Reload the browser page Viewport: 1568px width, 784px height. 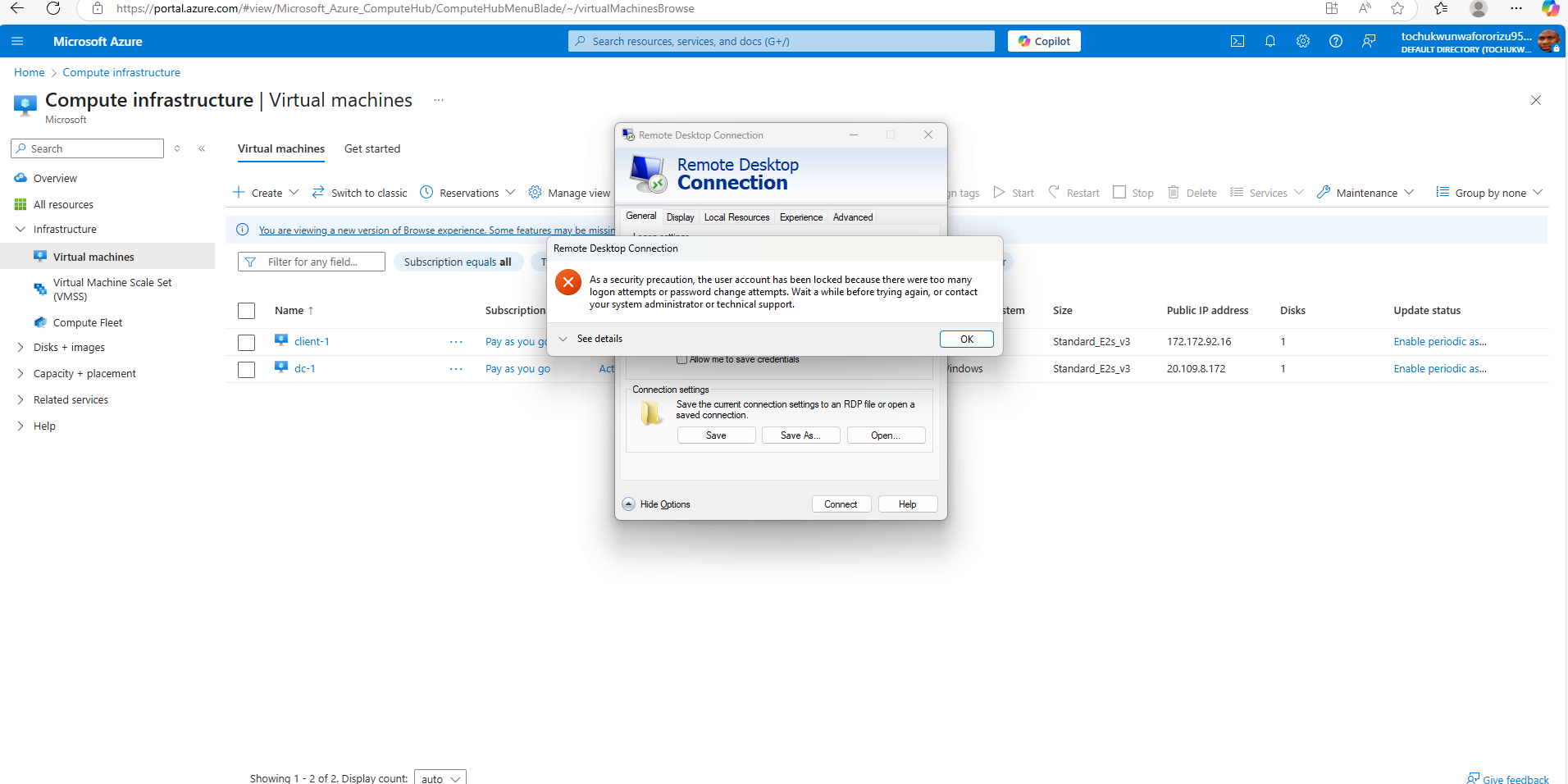53,8
